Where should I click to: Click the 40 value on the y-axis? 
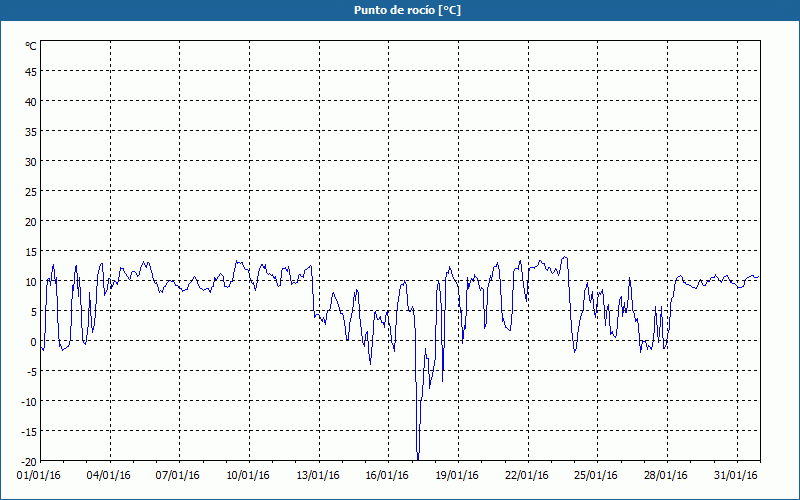[31, 102]
